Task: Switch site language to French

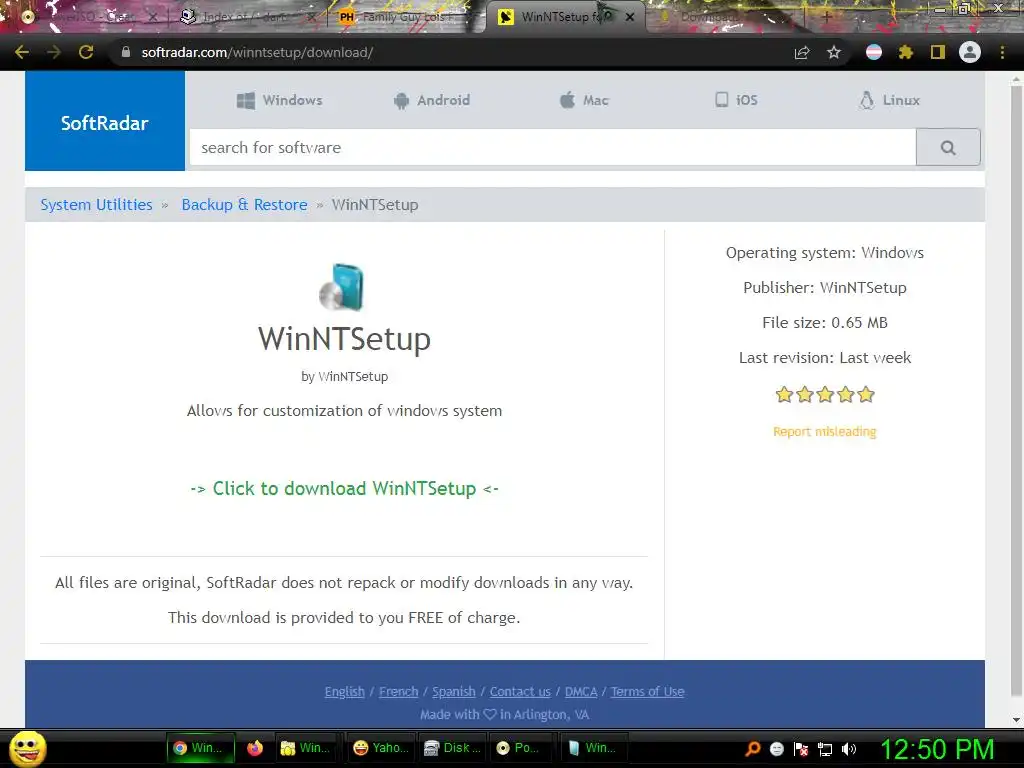Action: [398, 692]
